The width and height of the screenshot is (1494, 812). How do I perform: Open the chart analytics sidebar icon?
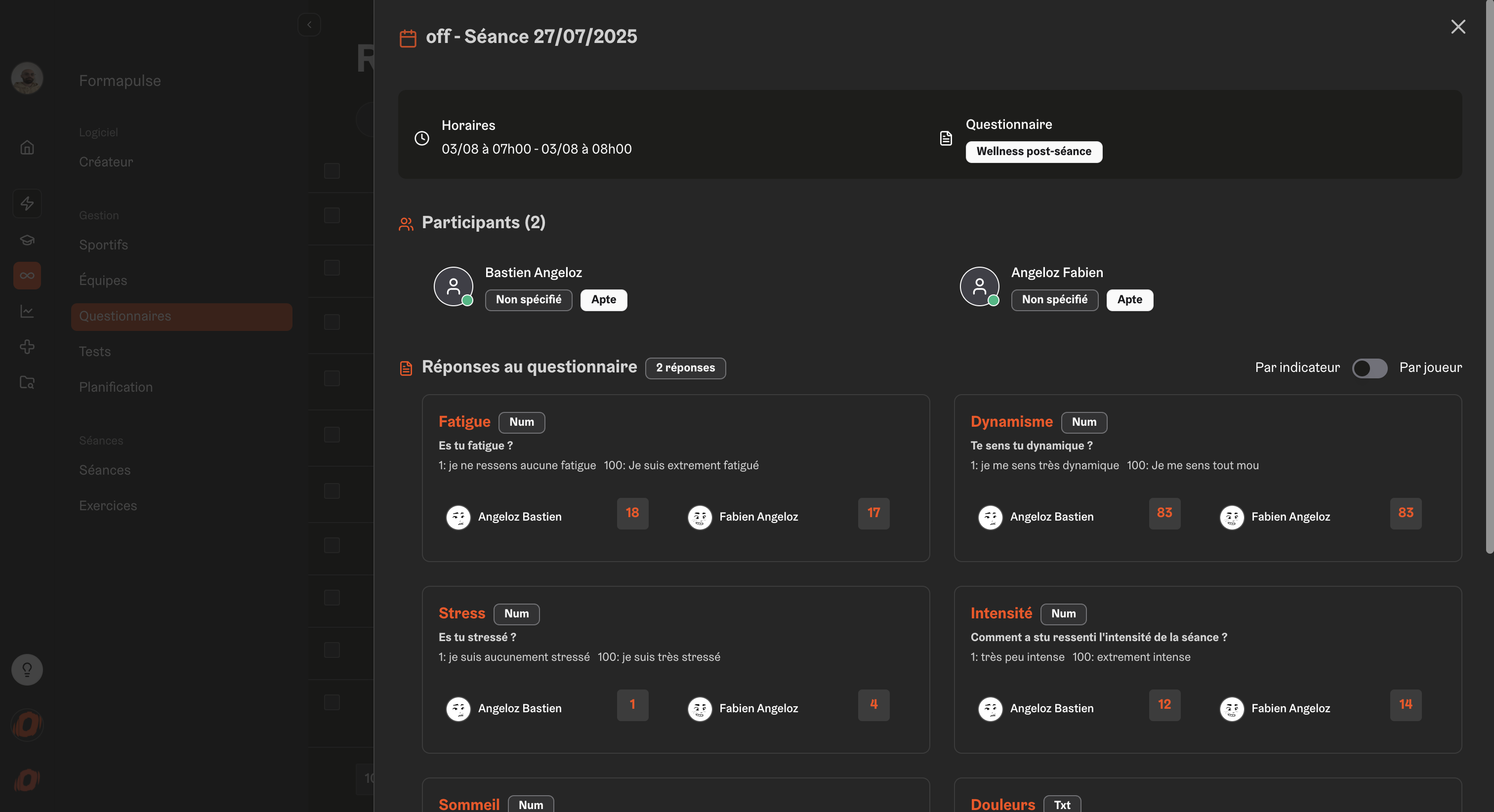point(27,312)
